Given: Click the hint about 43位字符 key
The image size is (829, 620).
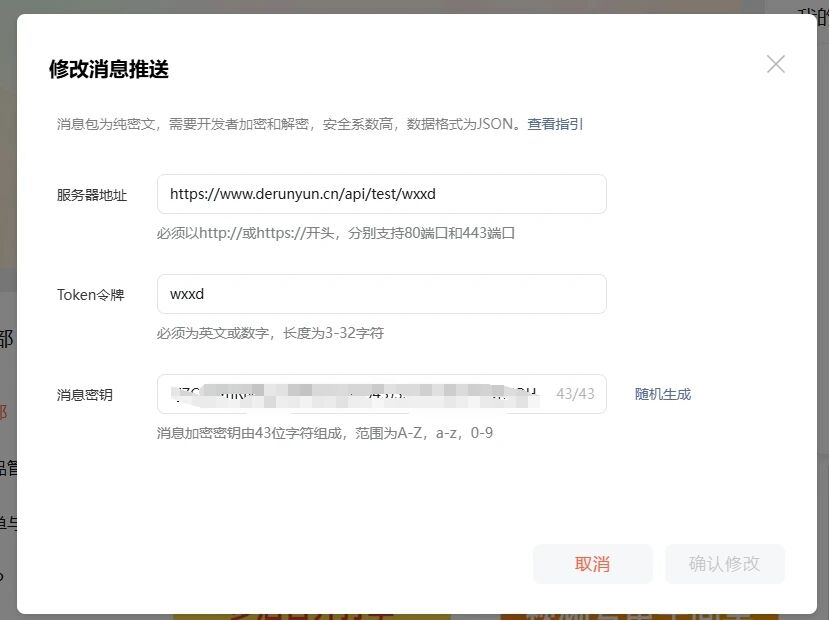Looking at the screenshot, I should pyautogui.click(x=325, y=433).
